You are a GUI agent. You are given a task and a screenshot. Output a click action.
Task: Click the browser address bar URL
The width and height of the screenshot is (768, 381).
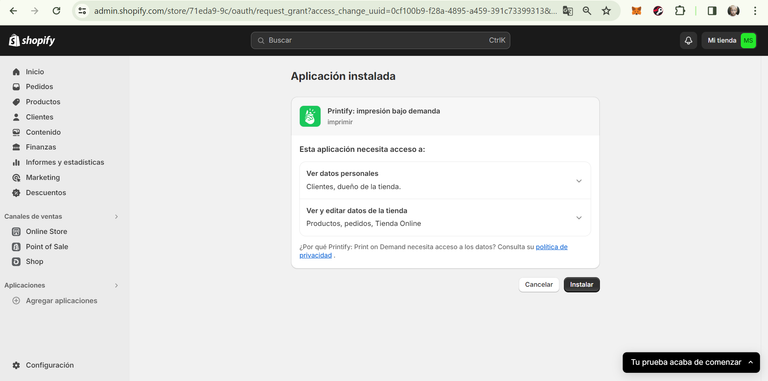pos(325,11)
